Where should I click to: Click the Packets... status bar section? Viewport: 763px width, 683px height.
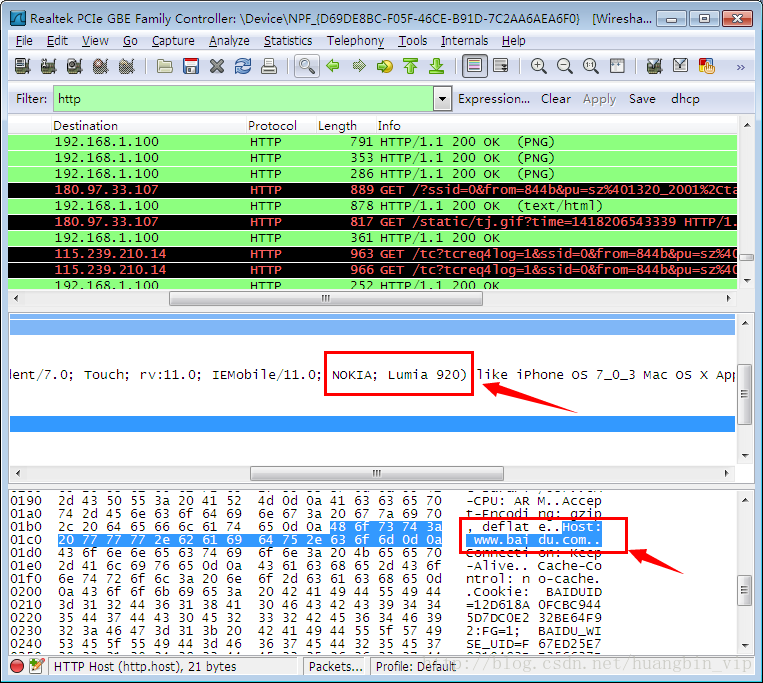click(336, 666)
